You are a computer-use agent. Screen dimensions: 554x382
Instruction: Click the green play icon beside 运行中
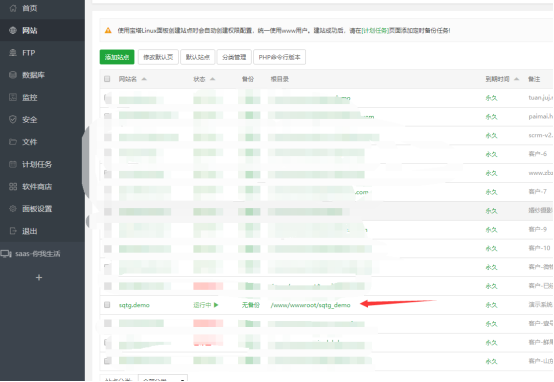[216, 305]
